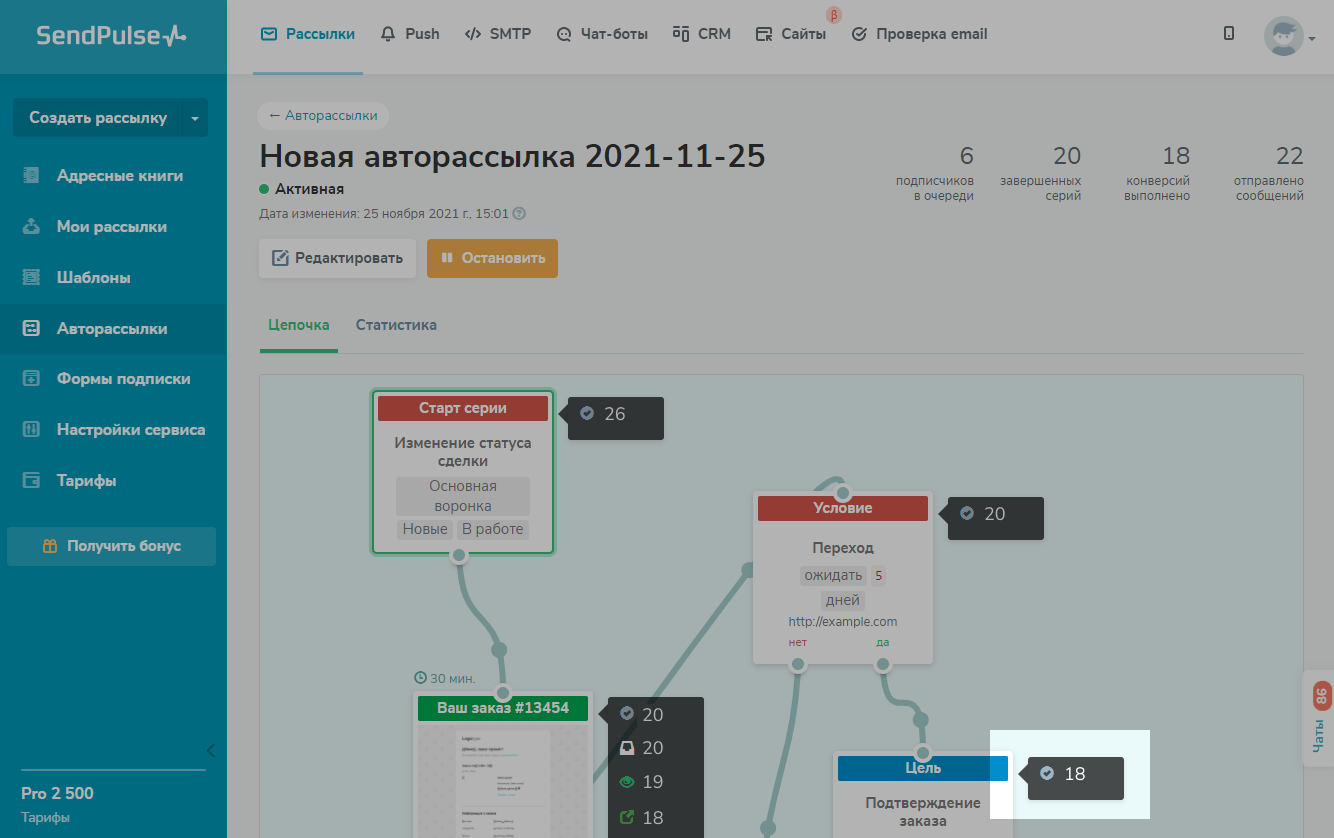Click the Основная воронка tag
Image resolution: width=1334 pixels, height=838 pixels.
tap(463, 496)
